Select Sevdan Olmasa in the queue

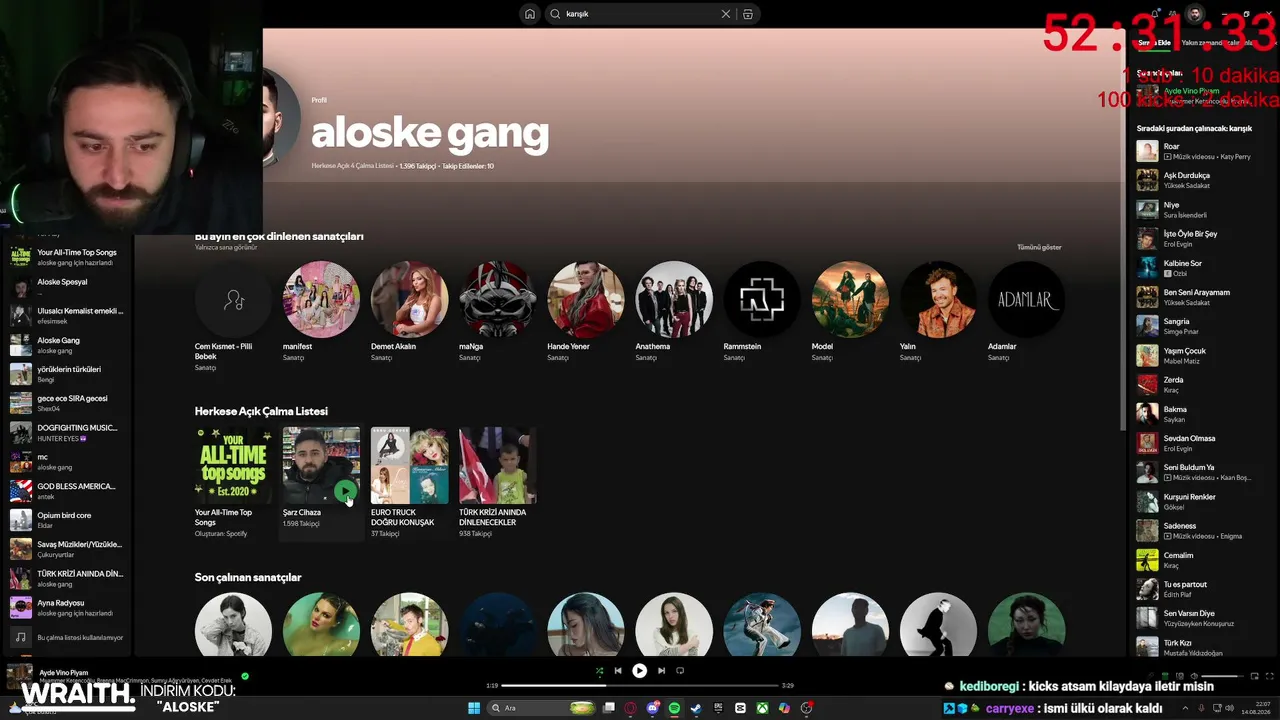1204,443
